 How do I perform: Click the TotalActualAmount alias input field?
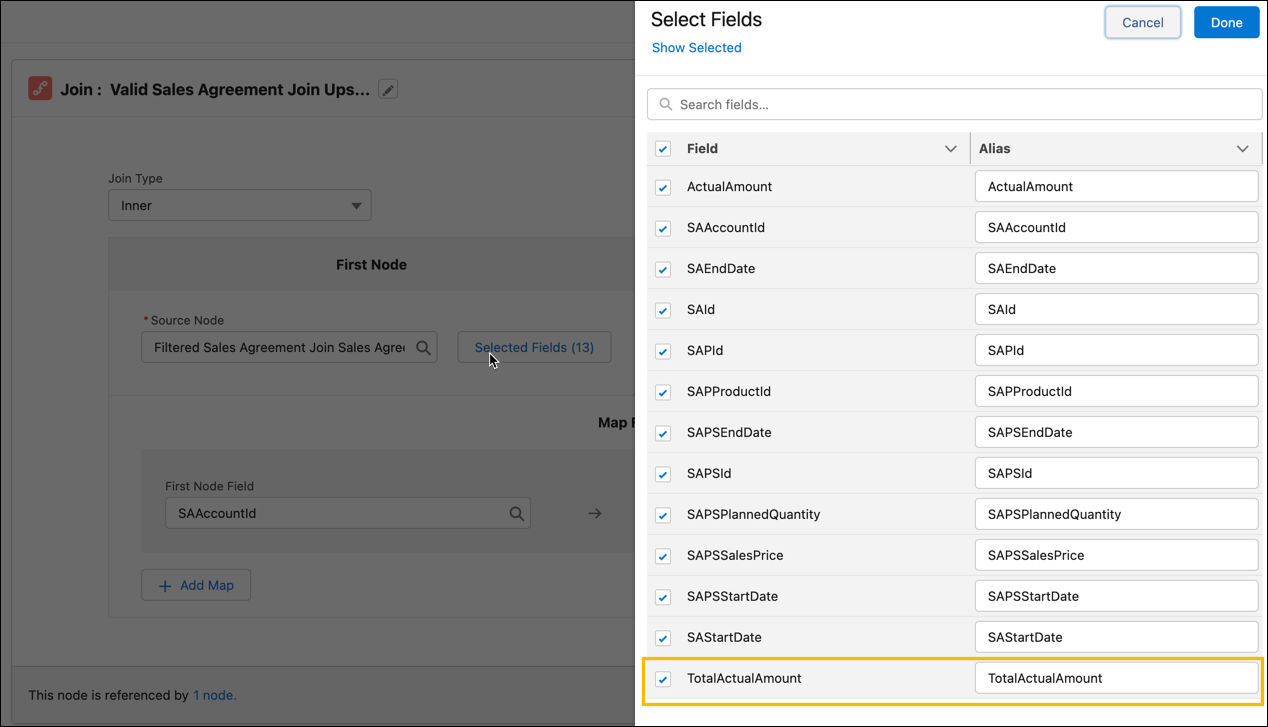(x=1116, y=678)
